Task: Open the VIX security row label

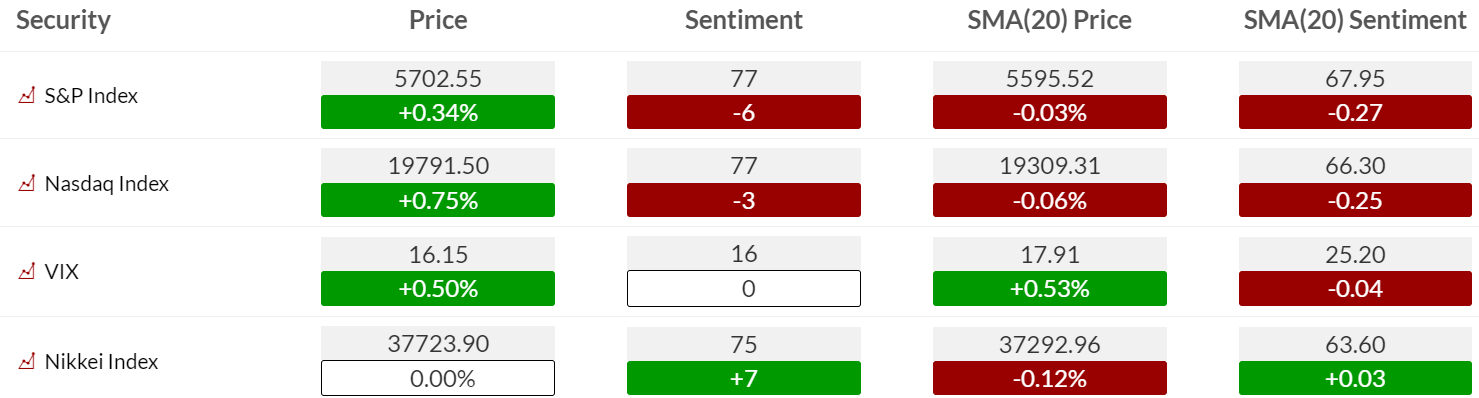Action: (x=62, y=271)
